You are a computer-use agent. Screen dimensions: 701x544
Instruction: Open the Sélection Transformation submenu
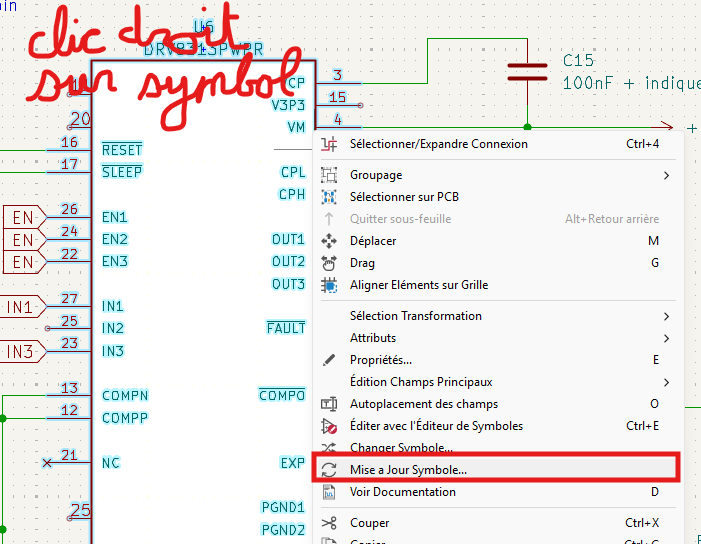[x=498, y=316]
